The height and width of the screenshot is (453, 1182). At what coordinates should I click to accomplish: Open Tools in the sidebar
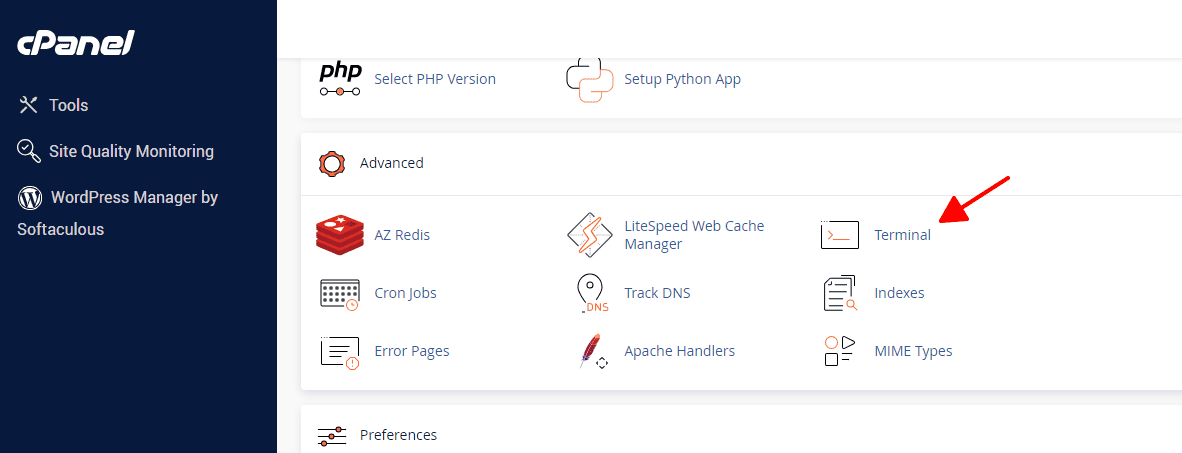click(68, 105)
